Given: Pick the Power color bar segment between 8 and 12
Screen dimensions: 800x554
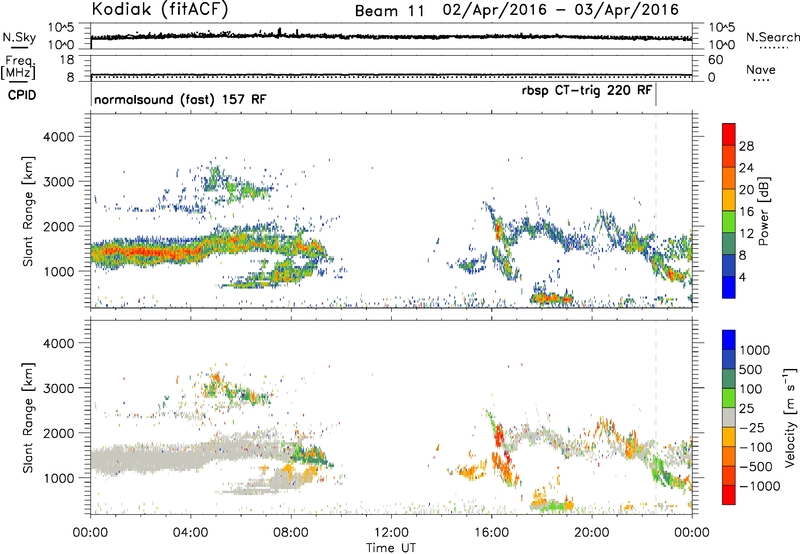Looking at the screenshot, I should tap(729, 244).
